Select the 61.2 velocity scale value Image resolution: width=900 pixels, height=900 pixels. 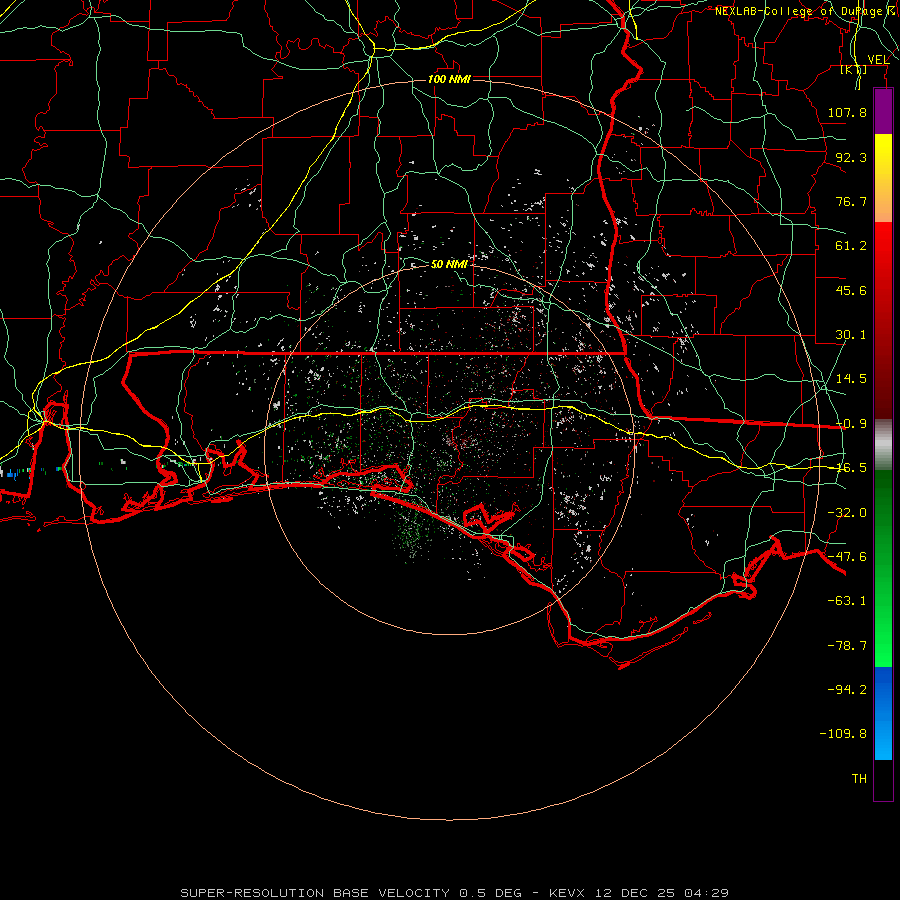(x=851, y=246)
